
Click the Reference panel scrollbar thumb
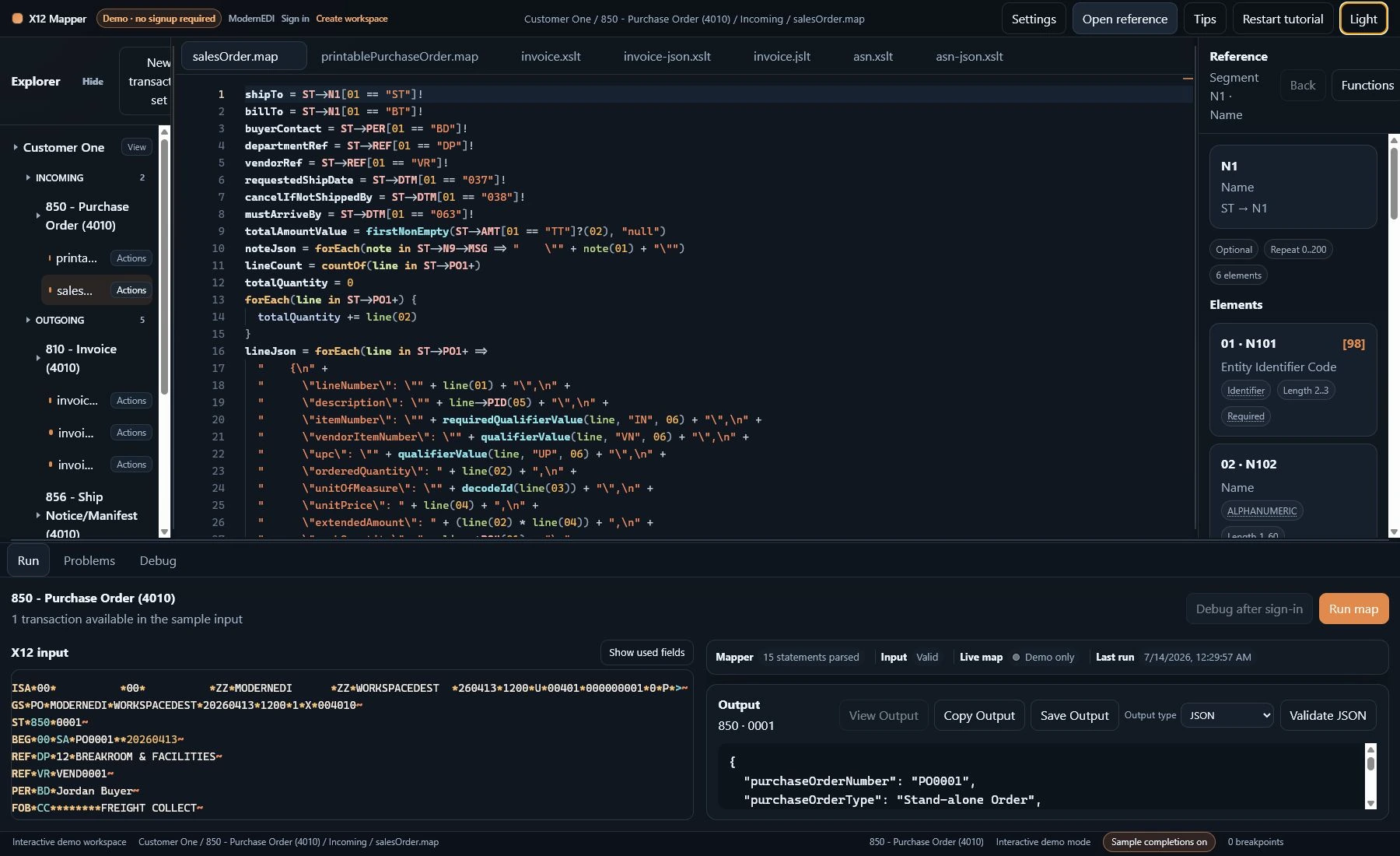(1393, 184)
